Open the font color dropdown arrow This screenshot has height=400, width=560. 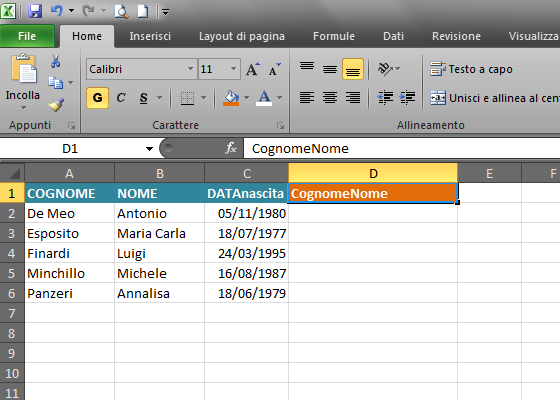coord(280,98)
